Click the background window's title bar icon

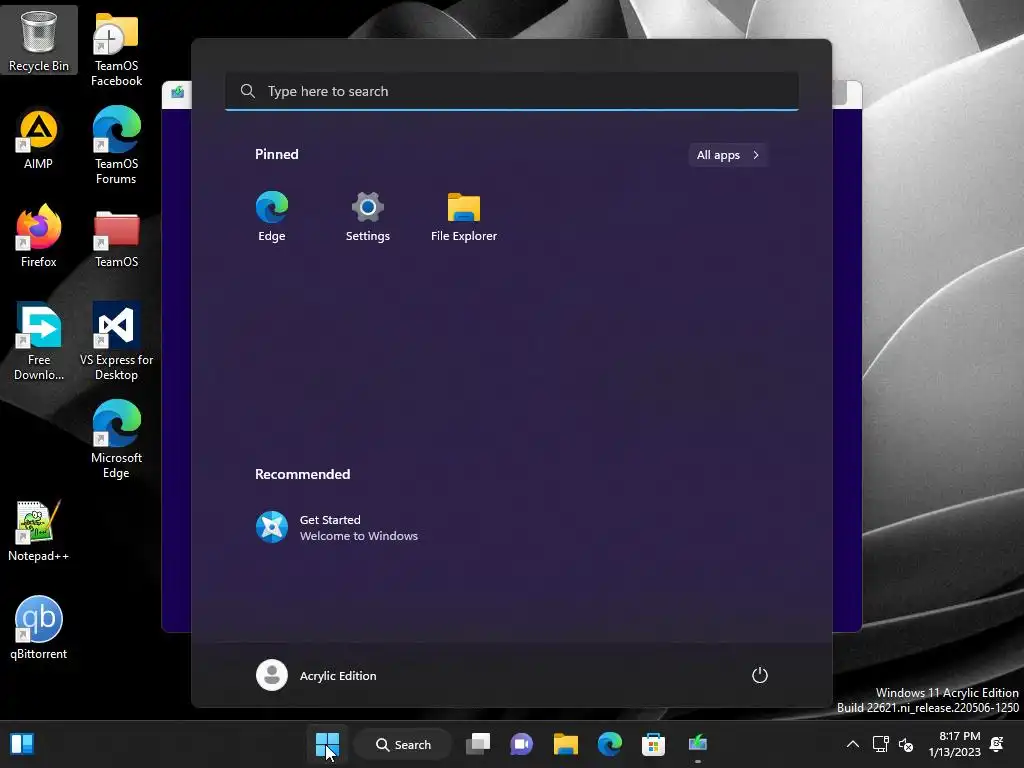178,93
